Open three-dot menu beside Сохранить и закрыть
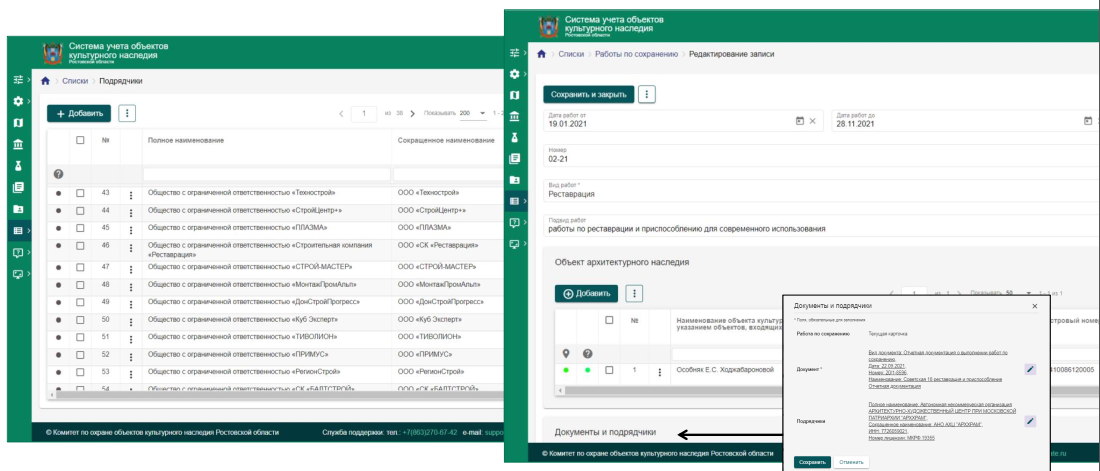Image resolution: width=1100 pixels, height=471 pixels. tap(647, 94)
